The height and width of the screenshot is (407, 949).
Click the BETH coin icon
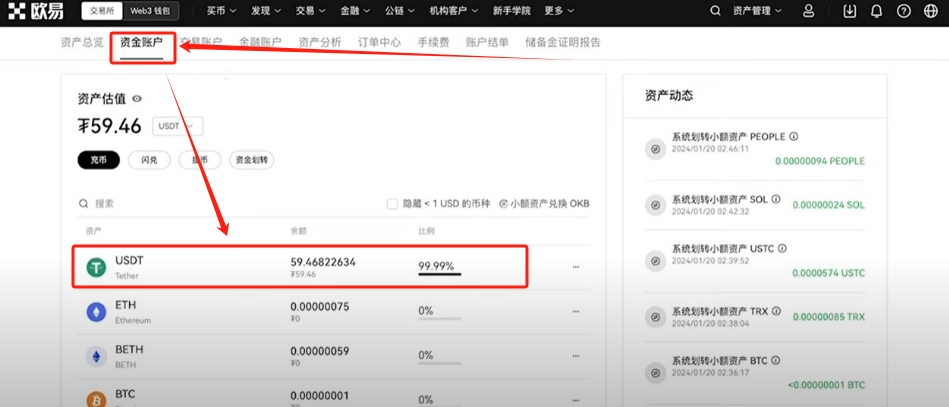[96, 357]
